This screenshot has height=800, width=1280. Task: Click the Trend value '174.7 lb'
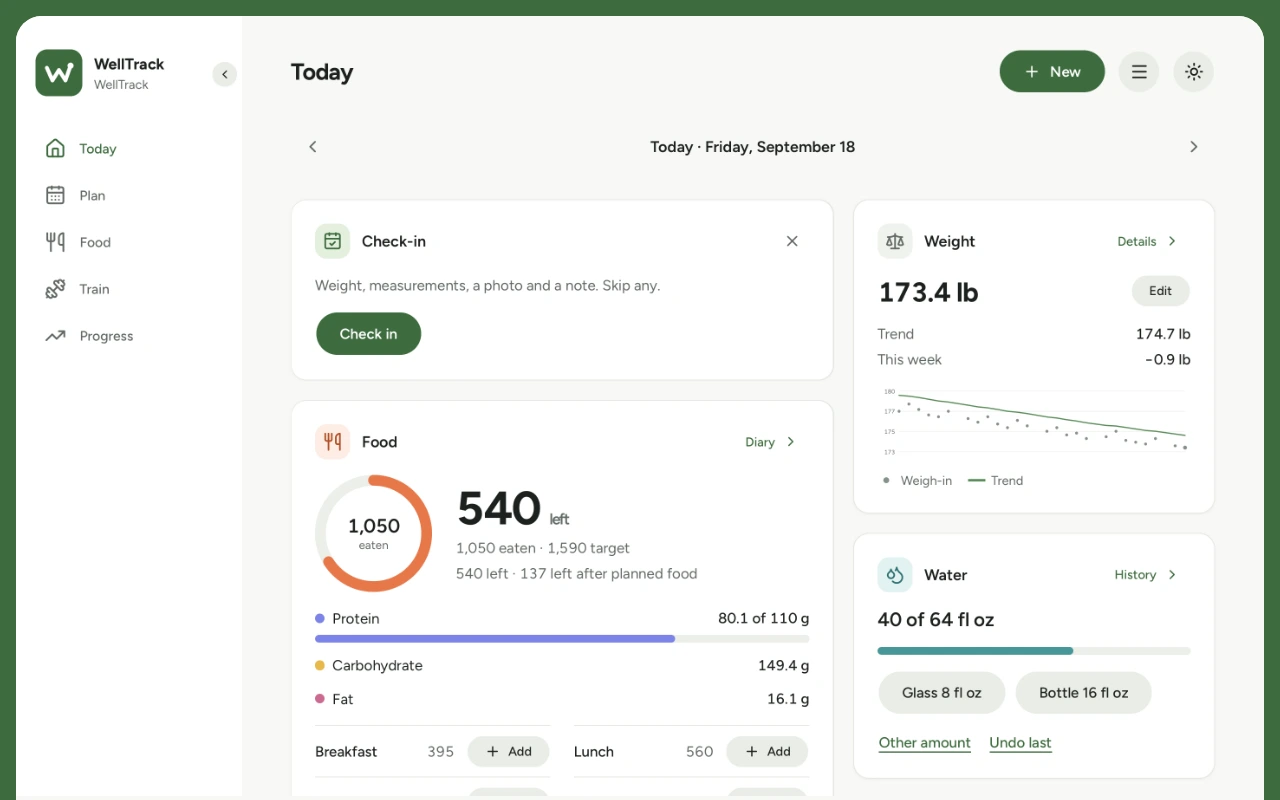point(1163,334)
